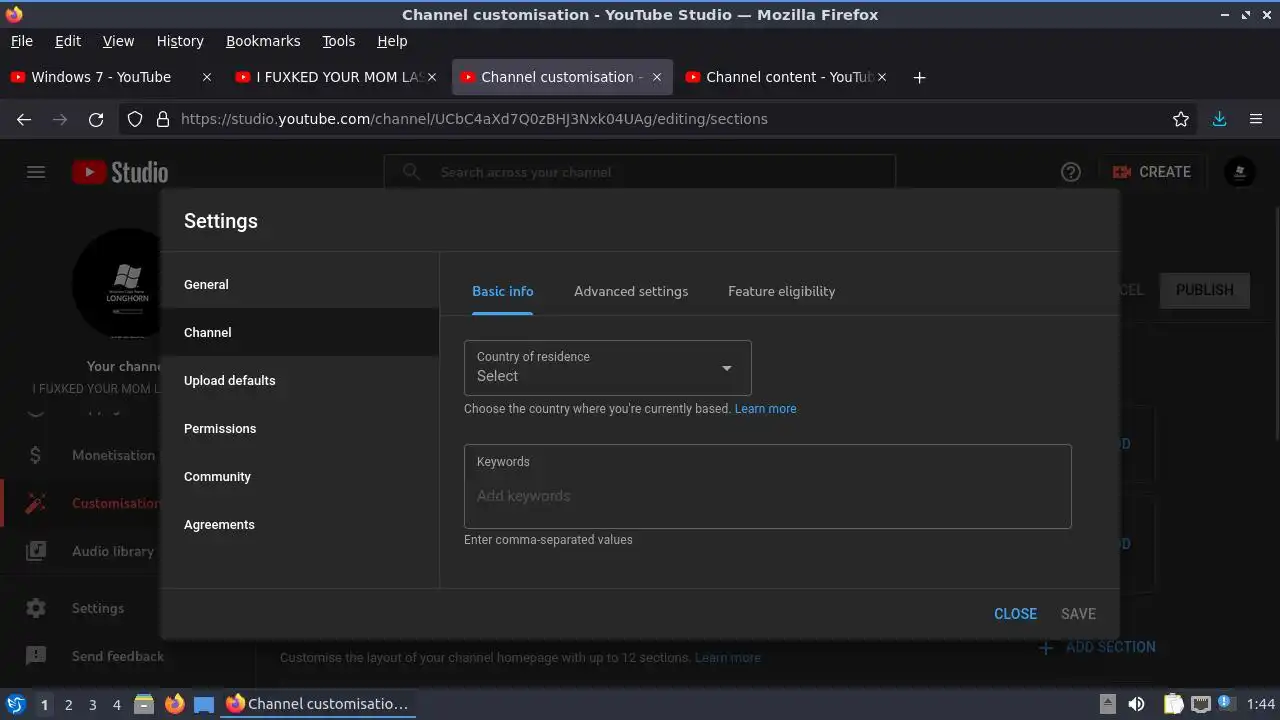This screenshot has height=720, width=1280.
Task: Close the Windows 7 - YouTube tab
Action: coord(207,77)
